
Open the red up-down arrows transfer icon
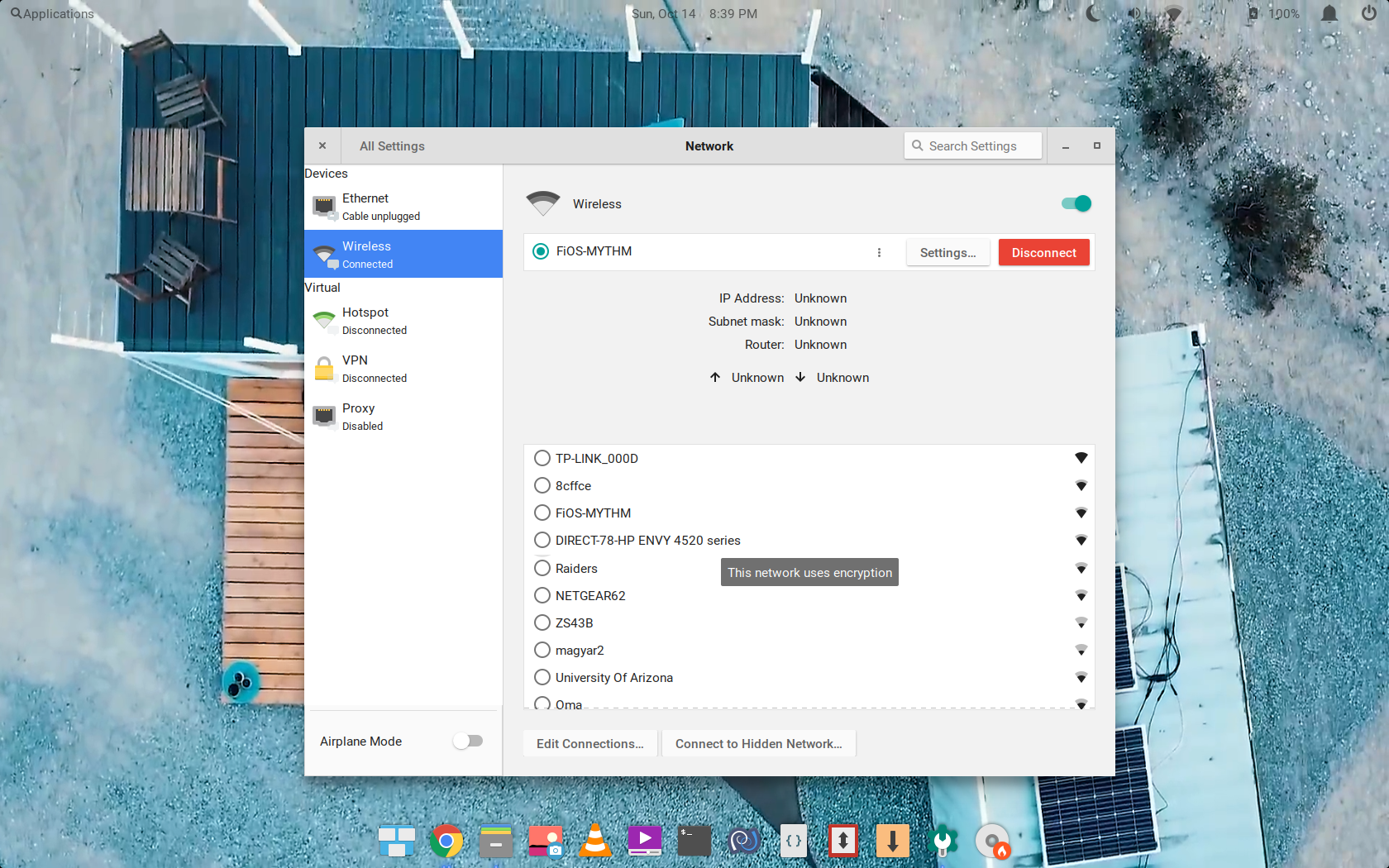[843, 841]
